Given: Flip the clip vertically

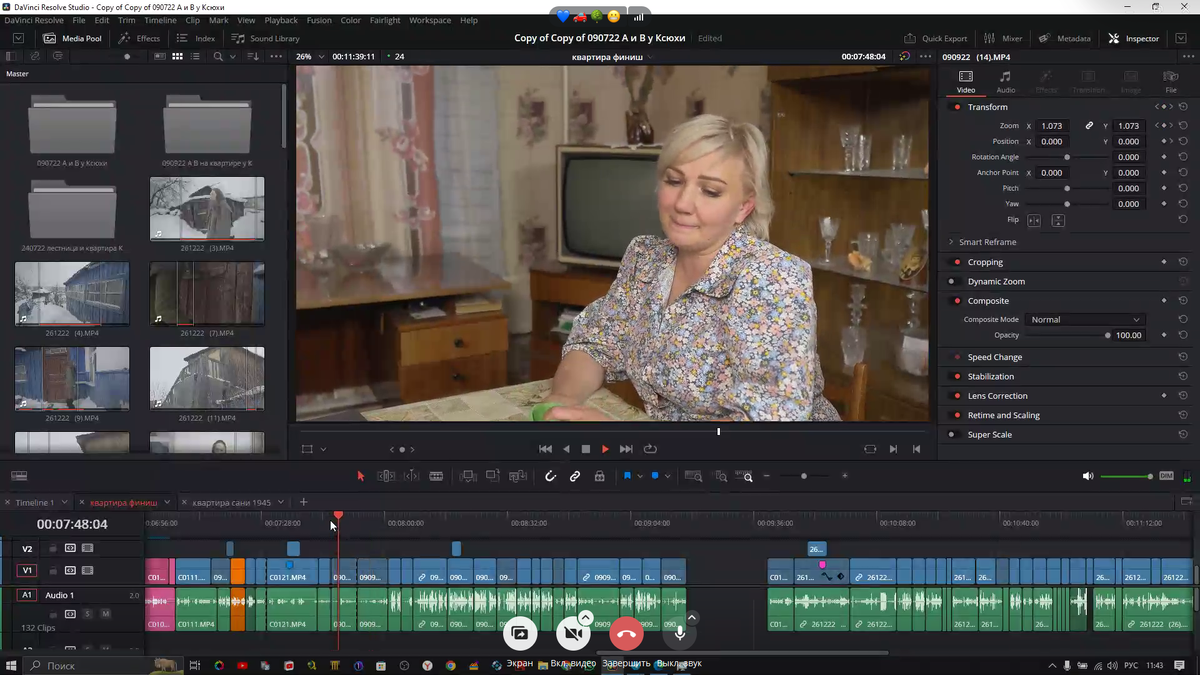Looking at the screenshot, I should [1058, 220].
